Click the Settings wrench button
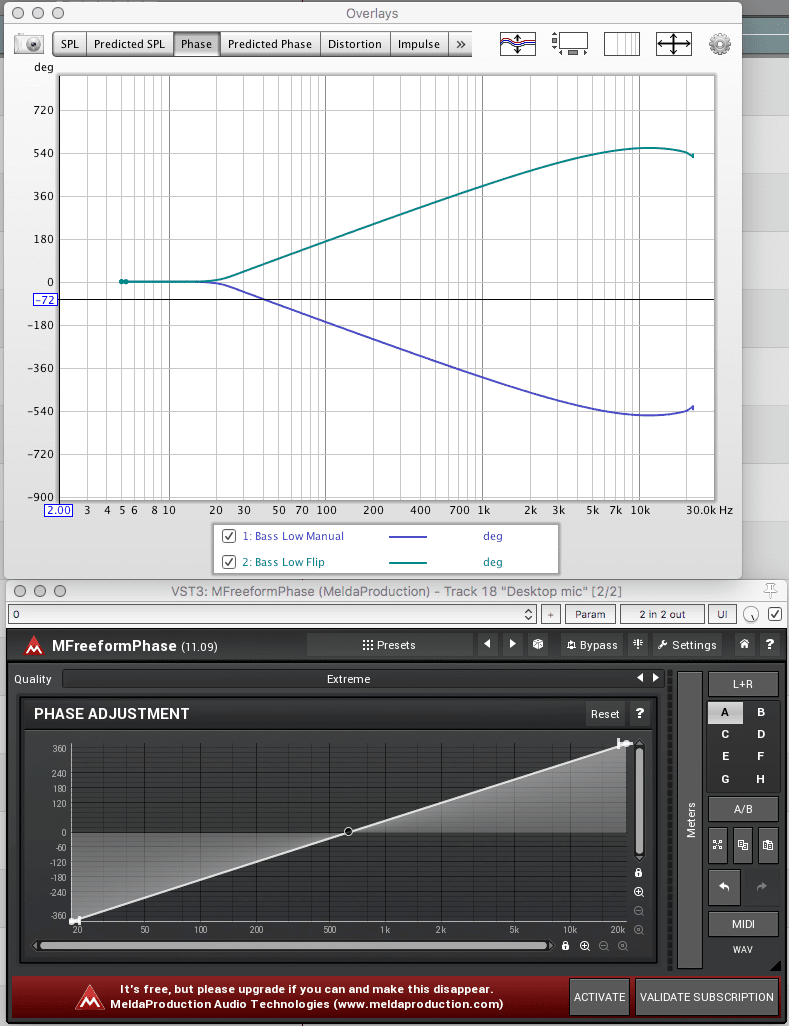The height and width of the screenshot is (1026, 789). point(687,645)
